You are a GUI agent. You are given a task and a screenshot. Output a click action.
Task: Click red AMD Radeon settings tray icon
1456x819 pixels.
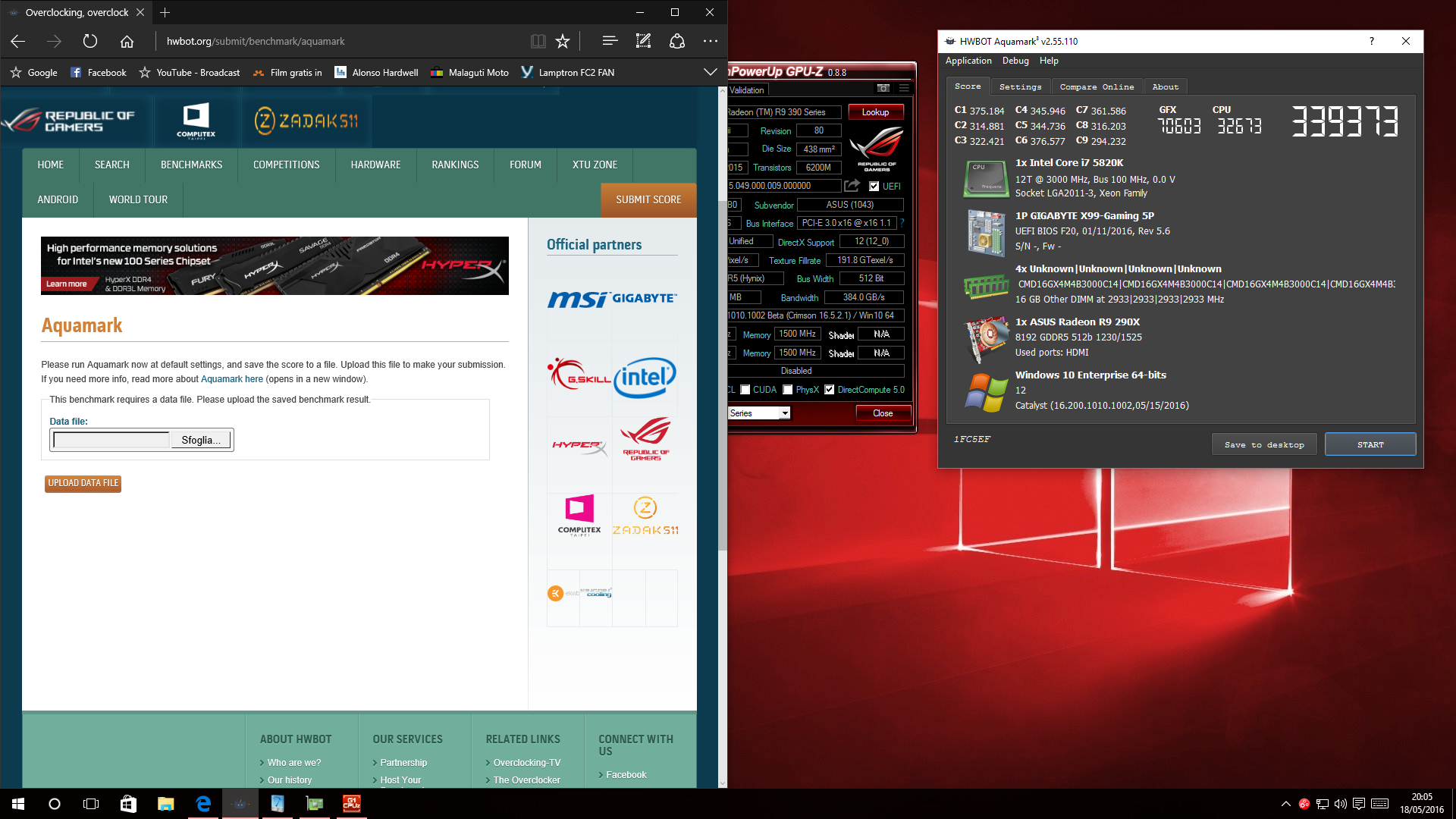click(x=1304, y=804)
